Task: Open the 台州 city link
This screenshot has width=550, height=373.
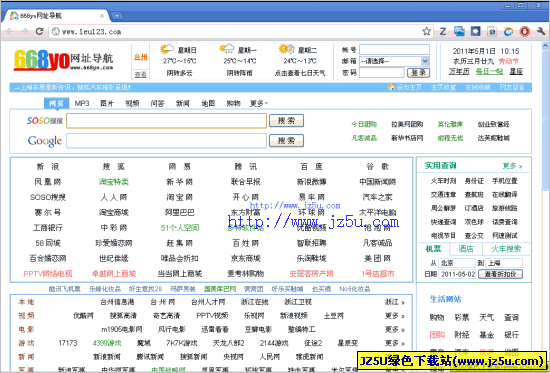Action: [141, 57]
